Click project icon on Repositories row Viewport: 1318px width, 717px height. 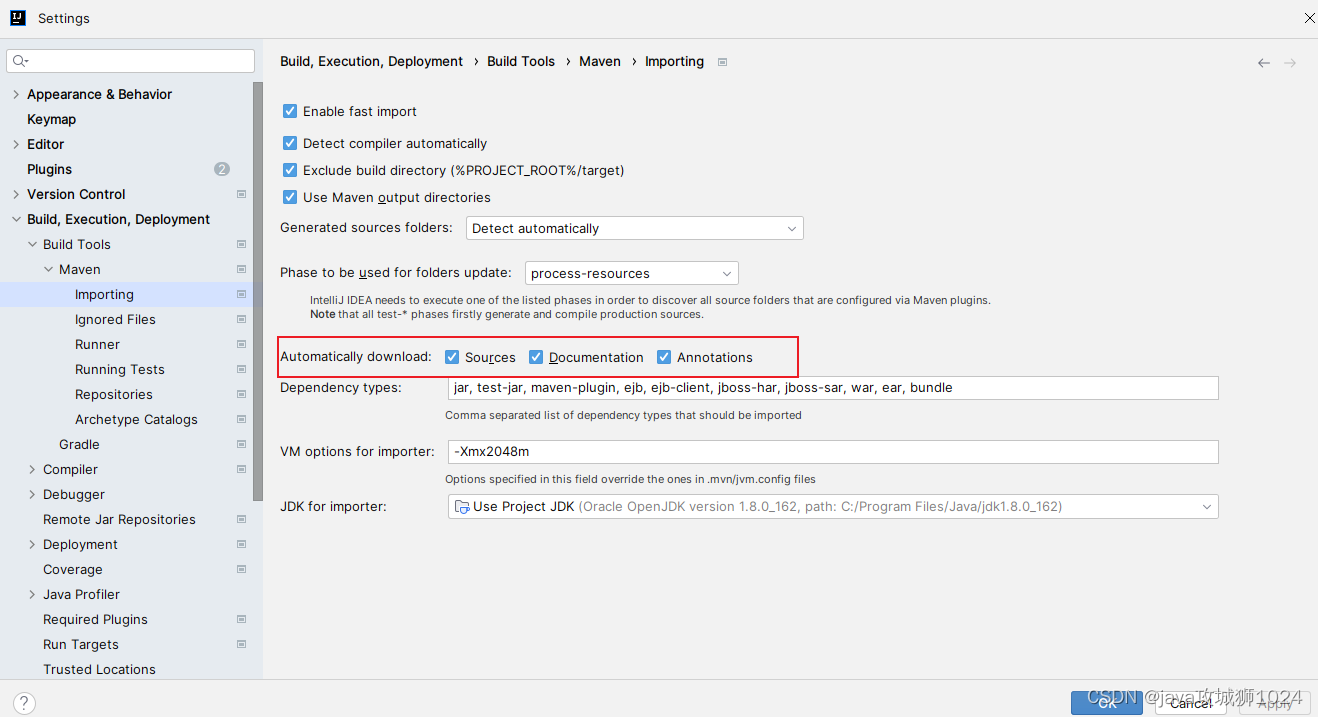coord(241,394)
